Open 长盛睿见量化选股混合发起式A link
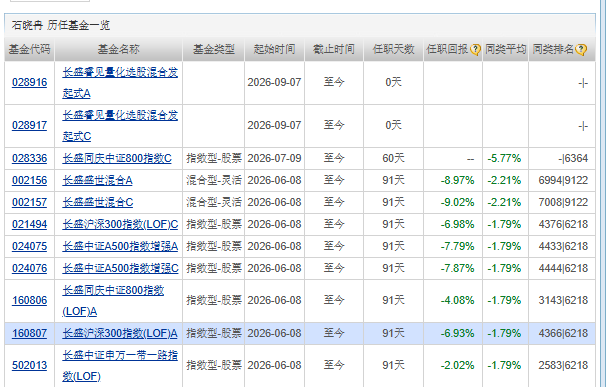The width and height of the screenshot is (606, 387). tap(120, 83)
